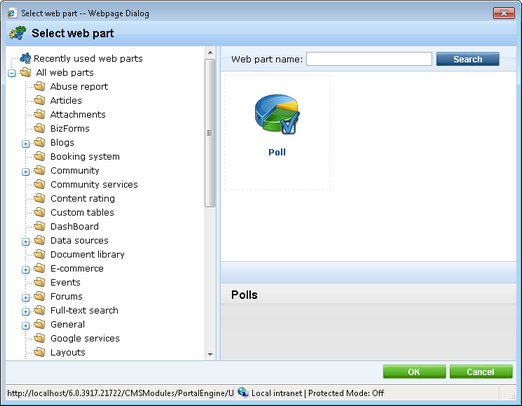522x406 pixels.
Task: Click the Recently used web parts puzzle icon
Action: point(25,58)
